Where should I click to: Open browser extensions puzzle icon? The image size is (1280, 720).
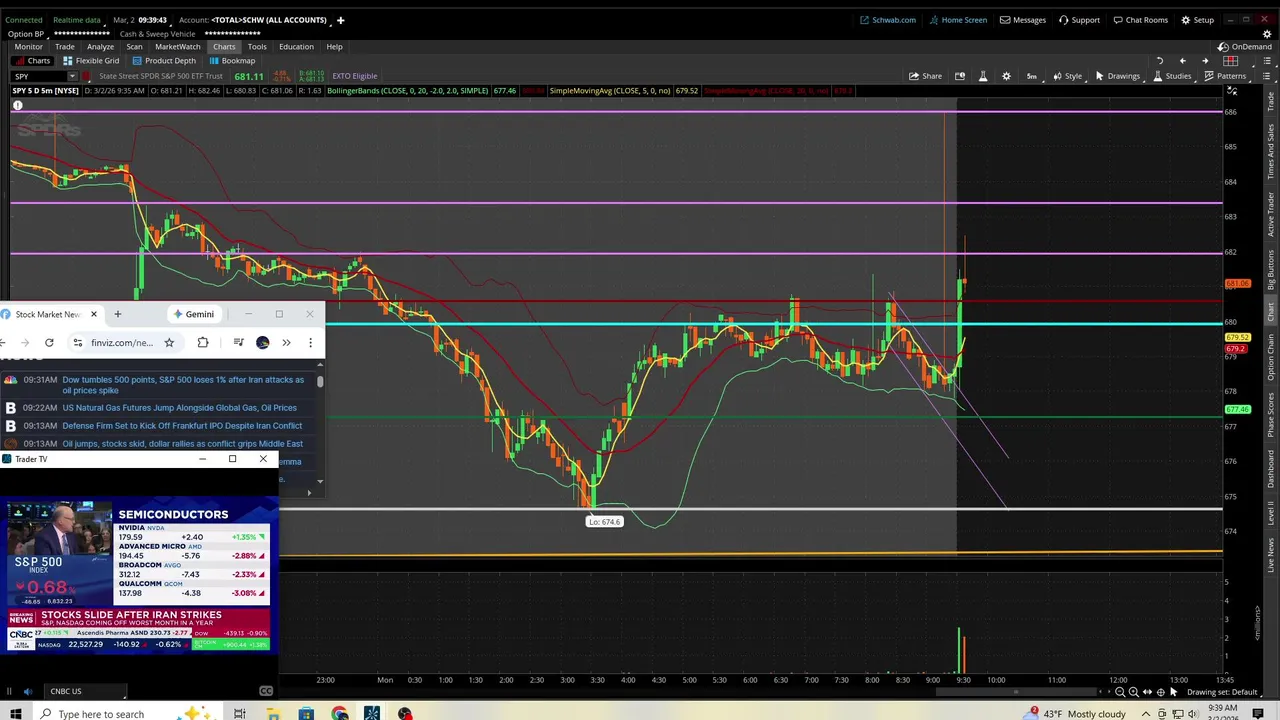pos(203,343)
